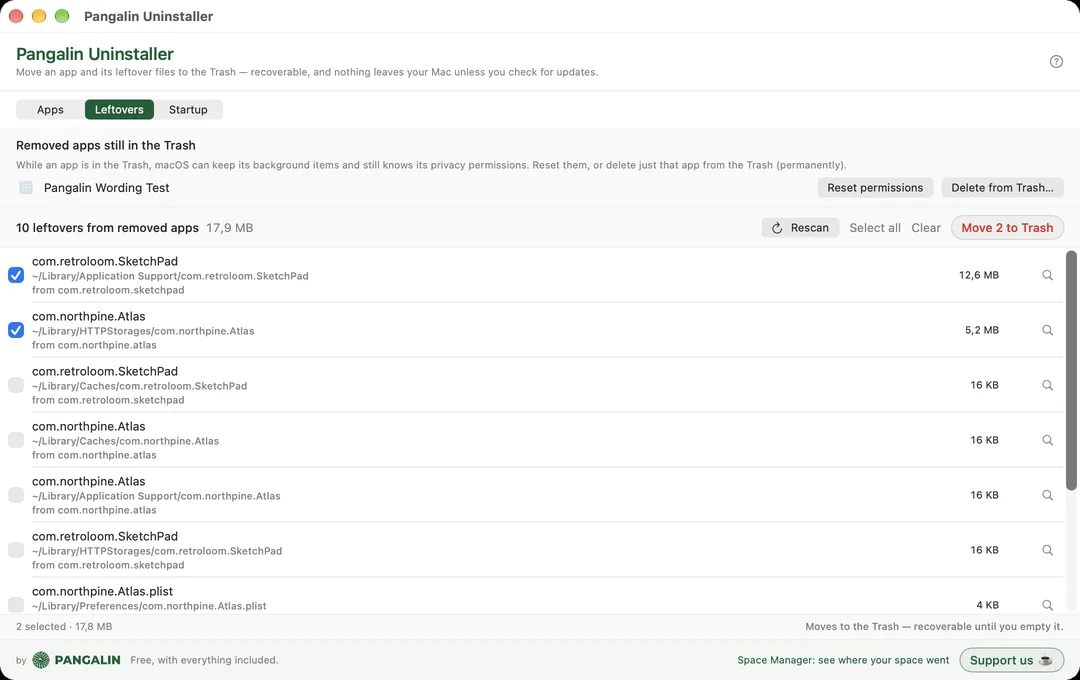Click Move 2 to Trash
The image size is (1080, 680).
tap(1007, 228)
